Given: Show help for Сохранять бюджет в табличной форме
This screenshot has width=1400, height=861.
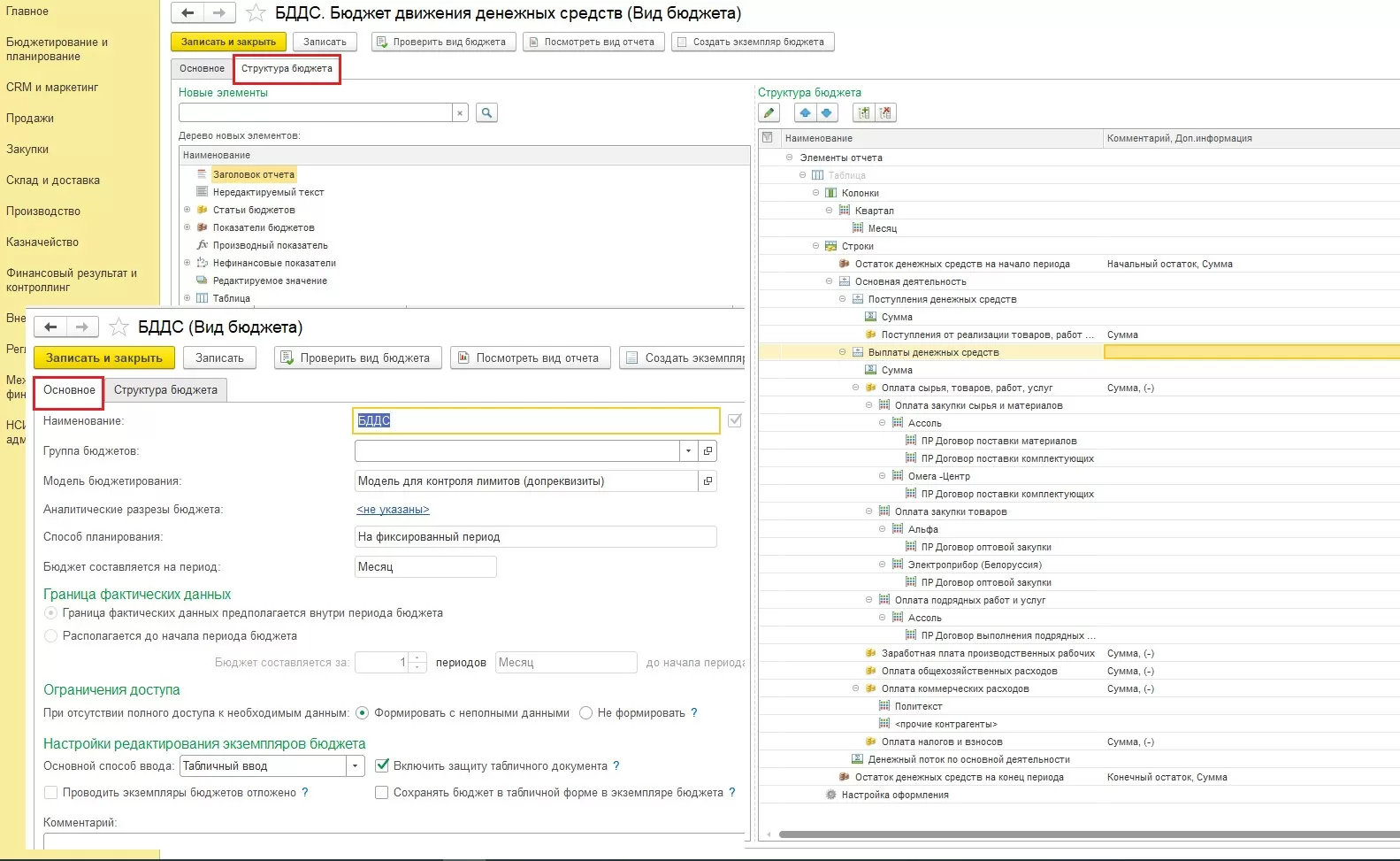Looking at the screenshot, I should coord(732,793).
